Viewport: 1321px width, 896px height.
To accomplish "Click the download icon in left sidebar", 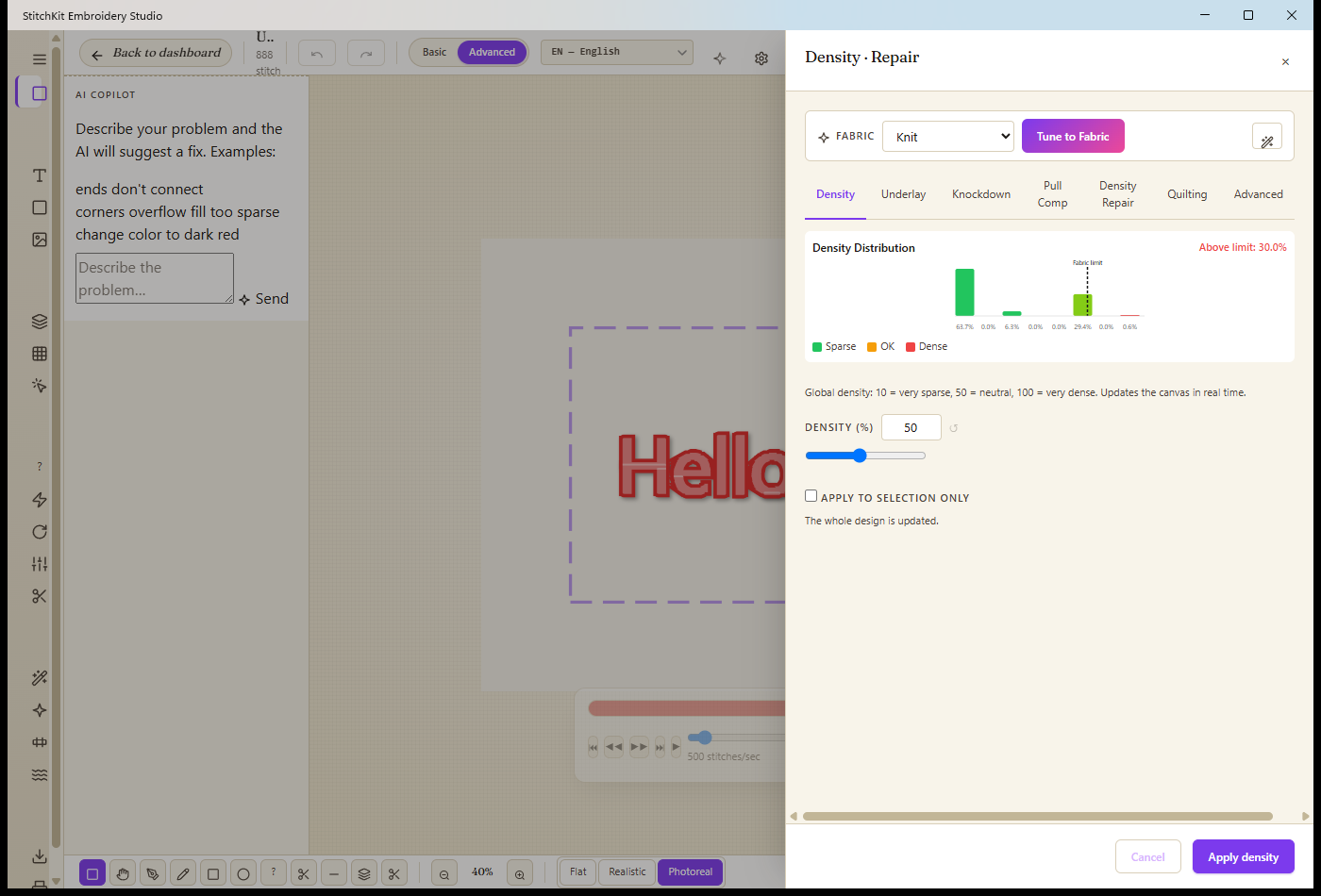I will [x=40, y=856].
